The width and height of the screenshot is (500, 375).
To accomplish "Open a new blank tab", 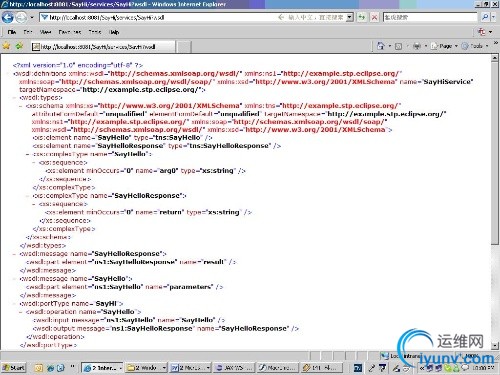I will coord(184,47).
